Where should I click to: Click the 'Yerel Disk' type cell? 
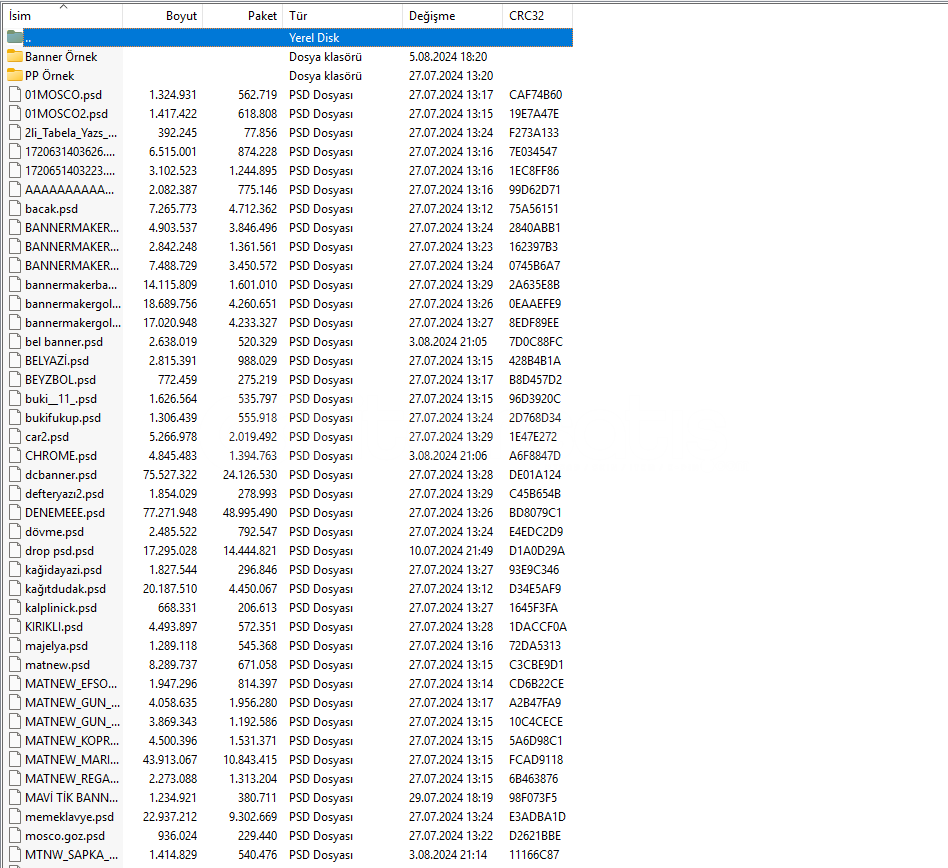[x=314, y=37]
